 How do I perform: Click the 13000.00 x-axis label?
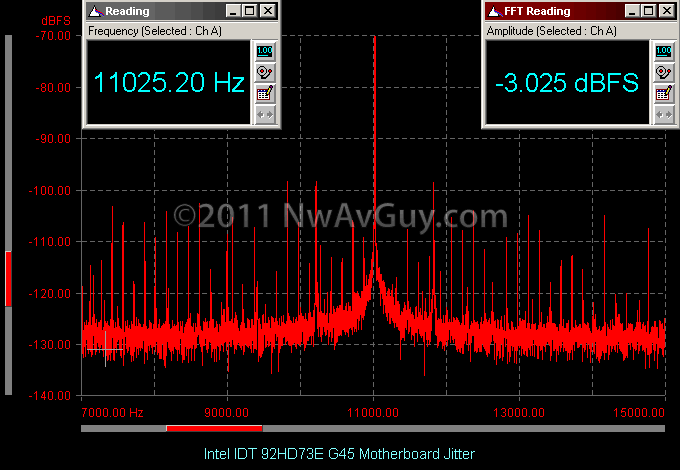[x=519, y=412]
